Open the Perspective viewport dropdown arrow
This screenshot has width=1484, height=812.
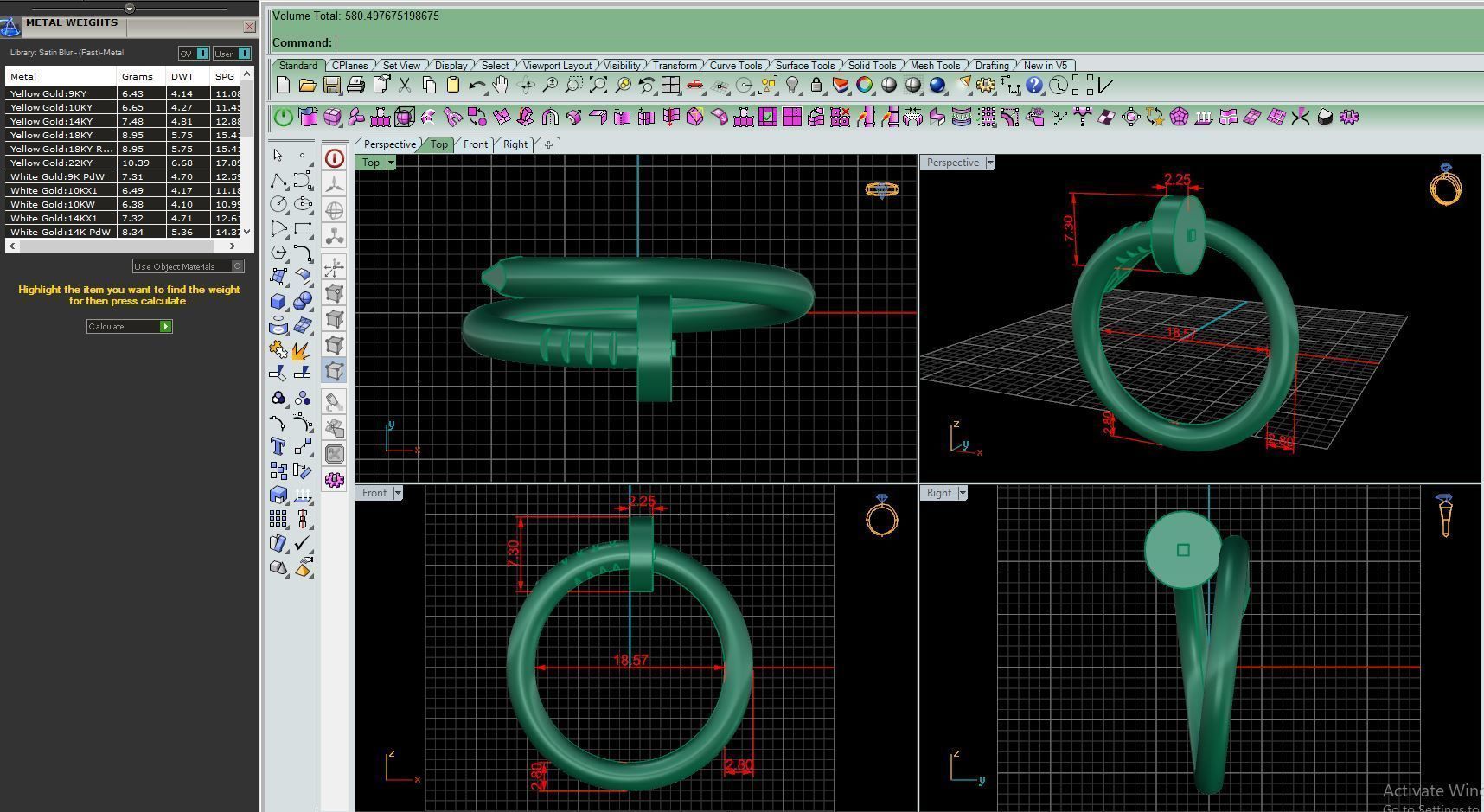[990, 163]
